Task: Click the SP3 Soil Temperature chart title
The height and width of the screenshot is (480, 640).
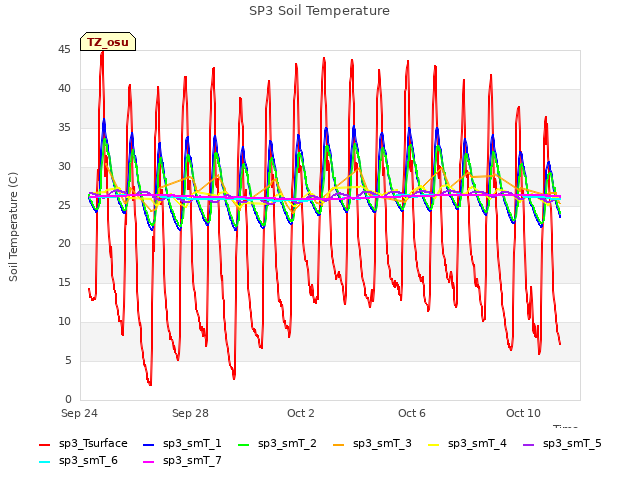Action: (x=319, y=11)
